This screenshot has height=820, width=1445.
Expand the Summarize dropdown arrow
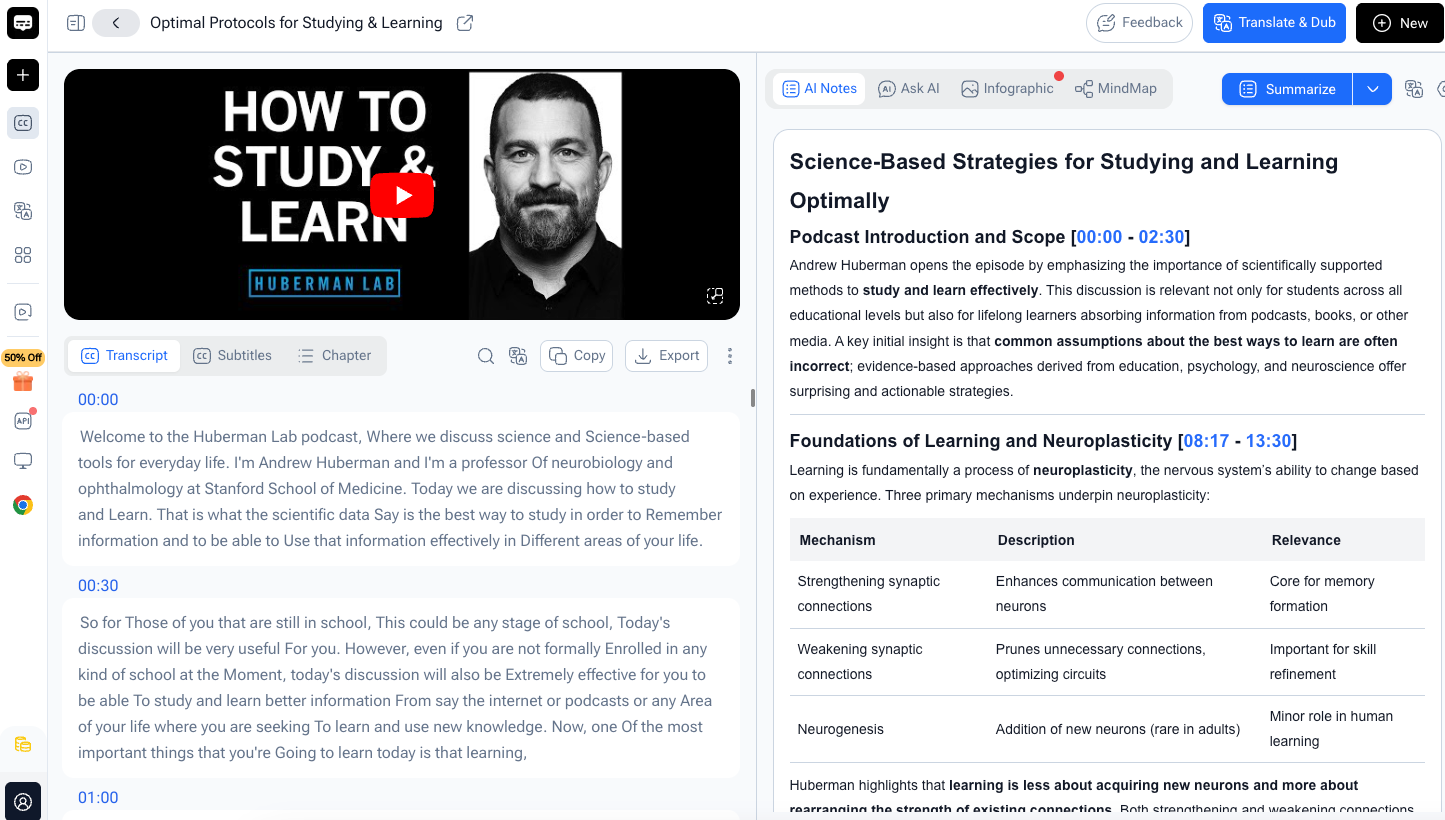click(1372, 89)
